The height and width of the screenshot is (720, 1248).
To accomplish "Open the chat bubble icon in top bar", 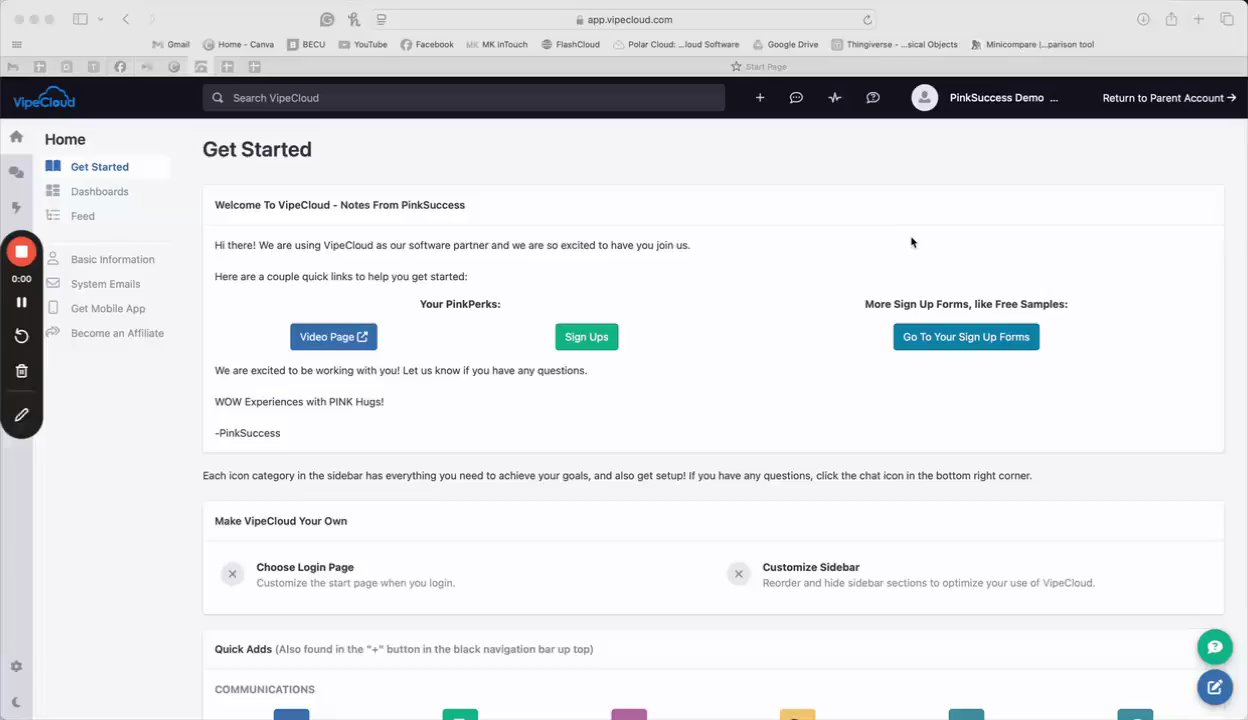I will (x=796, y=98).
